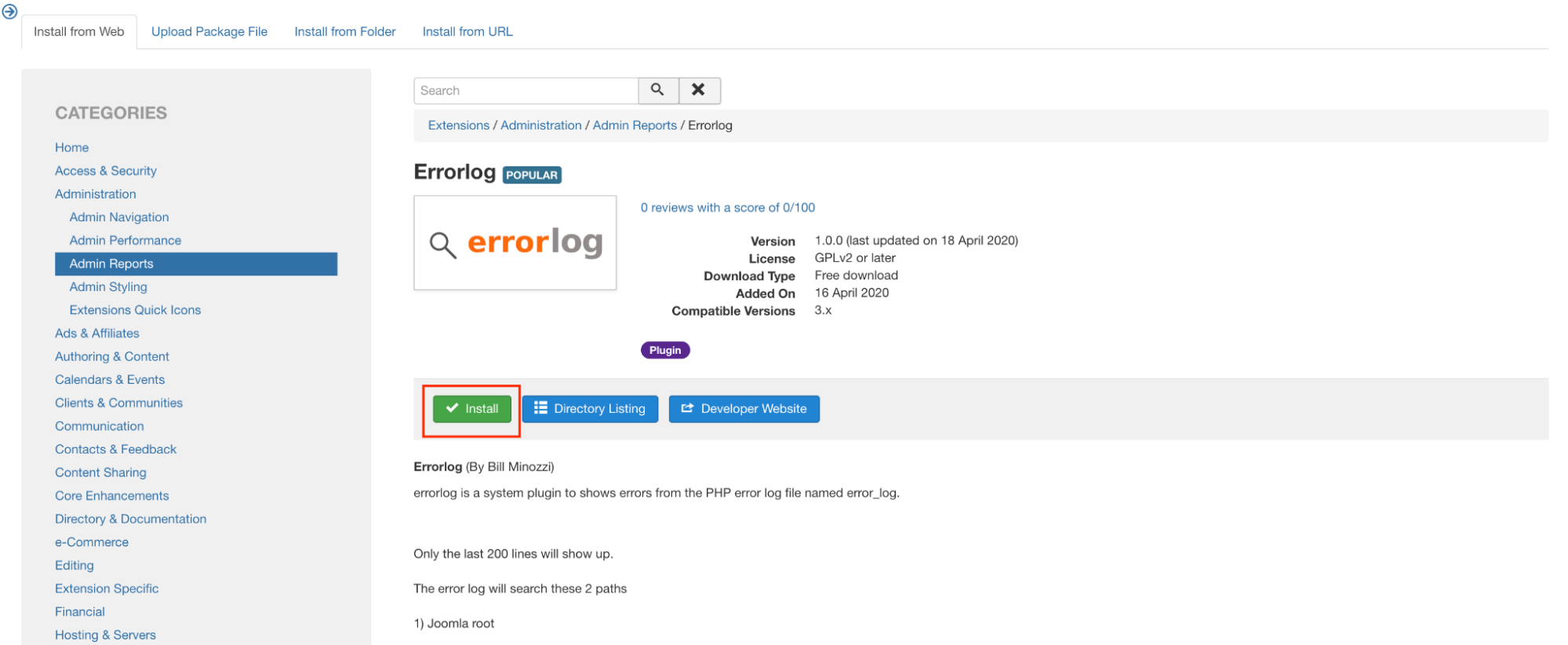Click the Admin Reports breadcrumb link
Viewport: 1568px width, 645px height.
pos(635,126)
